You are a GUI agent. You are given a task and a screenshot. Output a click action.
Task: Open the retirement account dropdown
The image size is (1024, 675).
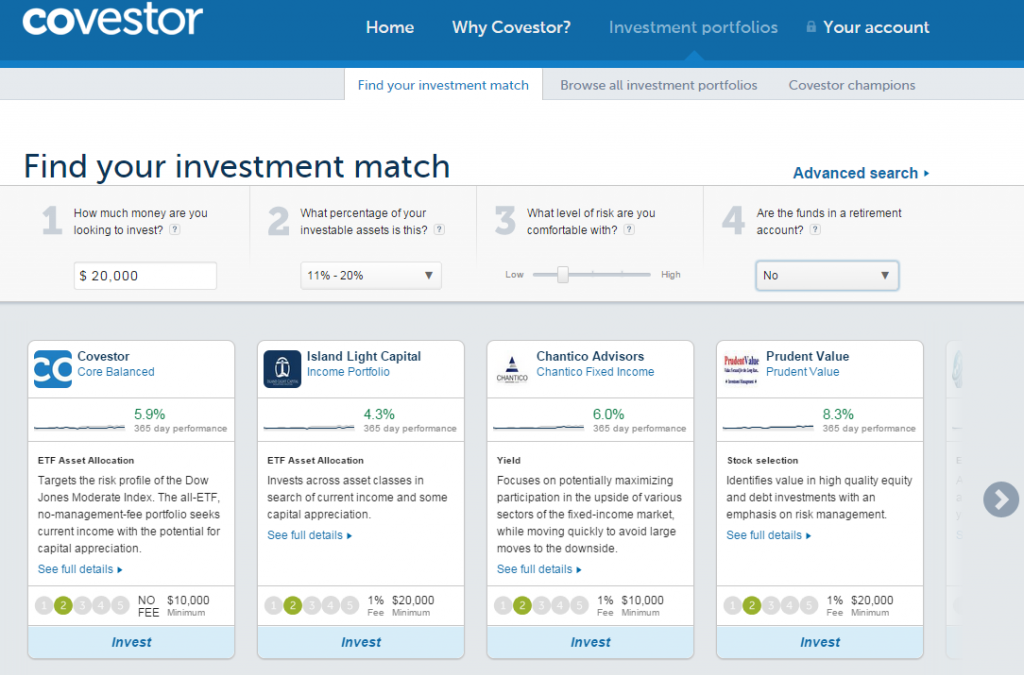point(826,276)
